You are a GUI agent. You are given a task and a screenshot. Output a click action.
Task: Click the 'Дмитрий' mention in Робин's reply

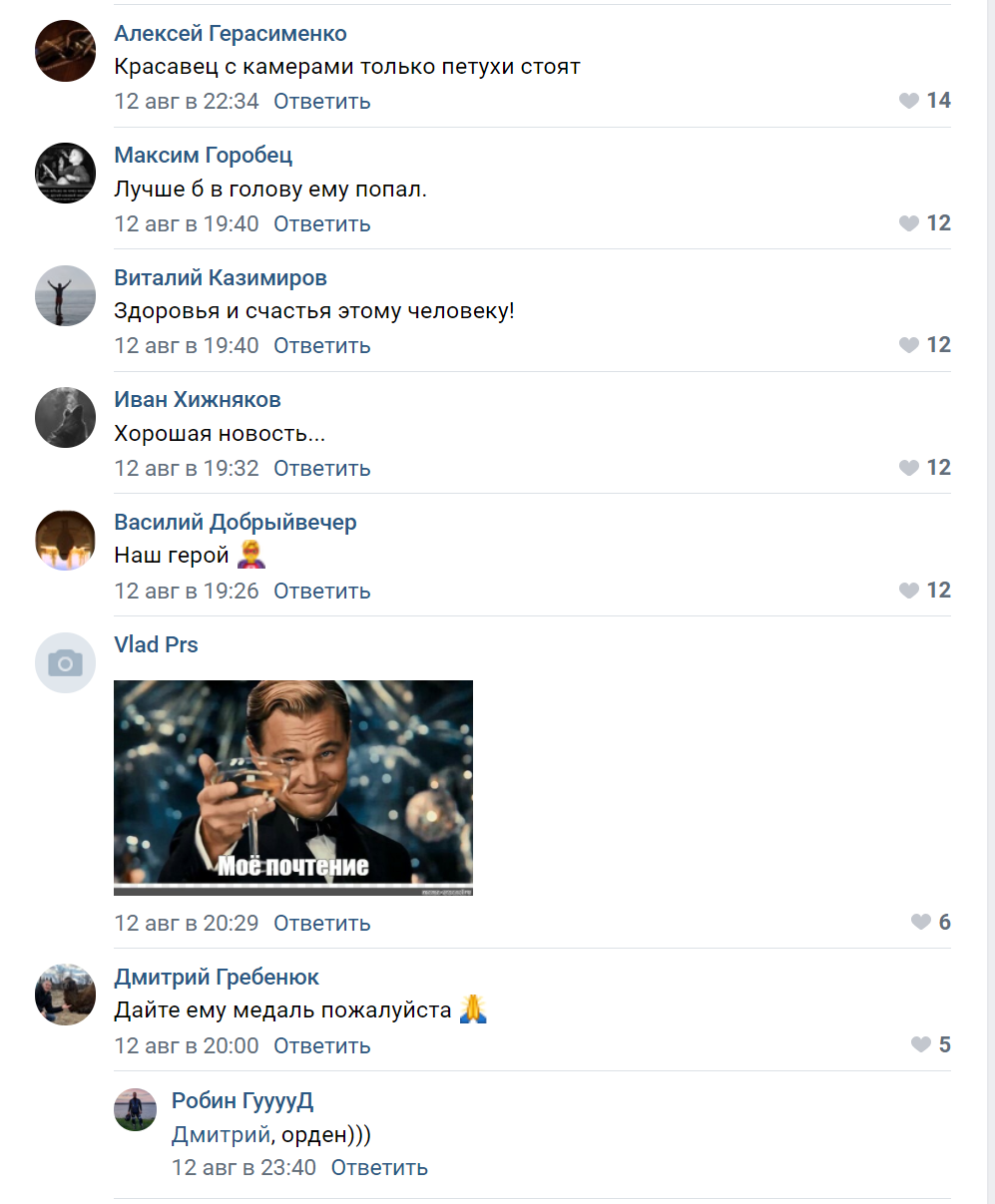221,1134
